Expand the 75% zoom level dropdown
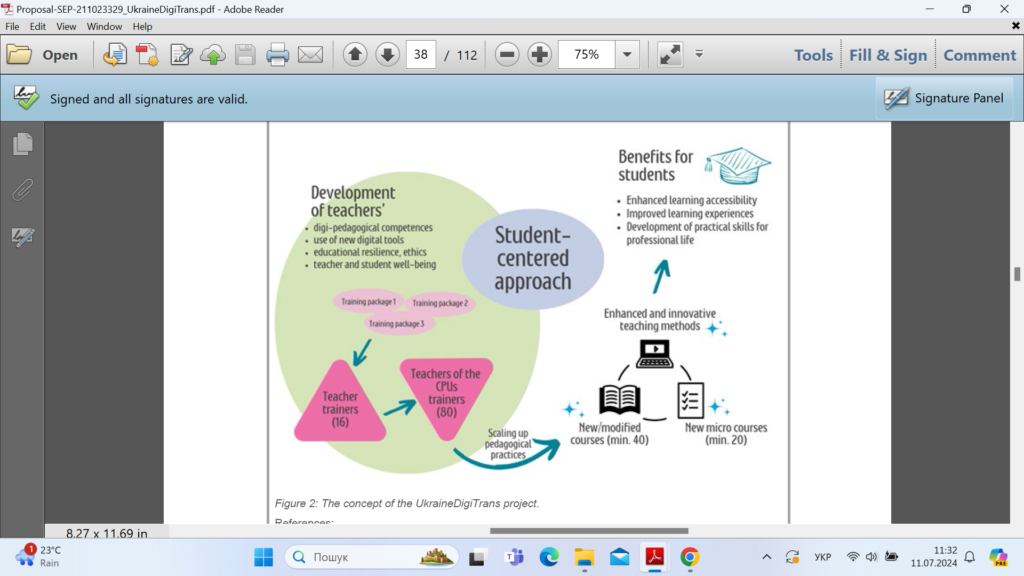The image size is (1024, 576). pos(627,55)
